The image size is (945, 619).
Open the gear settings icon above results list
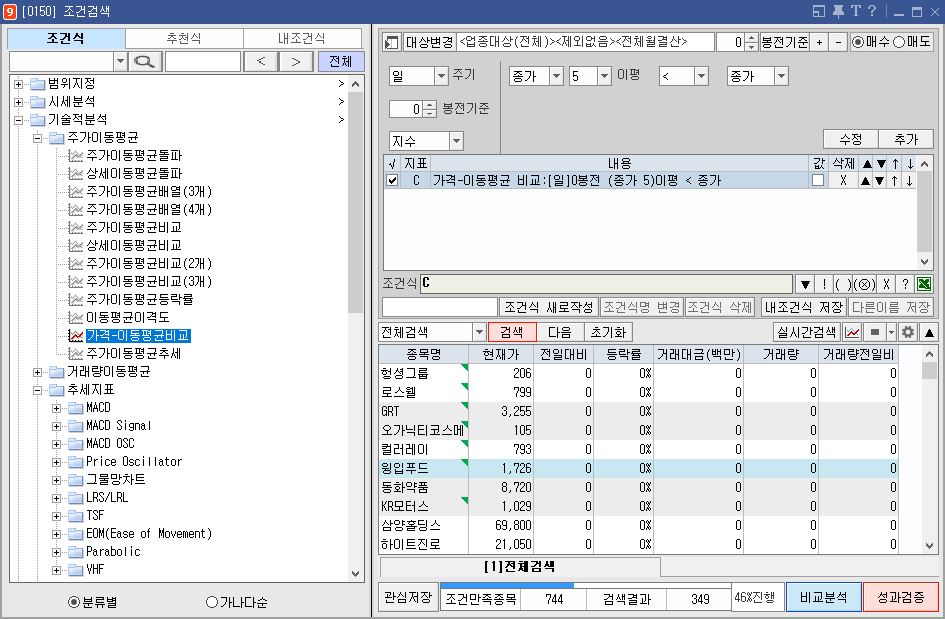pos(908,333)
